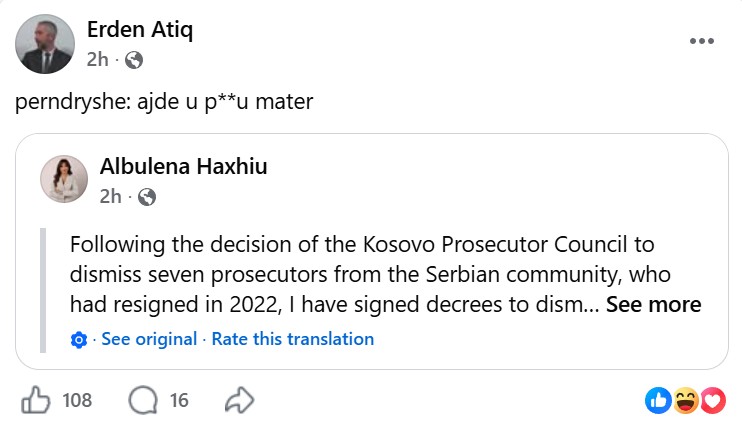Click Albulena Haxhiu's profile picture
The image size is (742, 435).
tap(64, 179)
